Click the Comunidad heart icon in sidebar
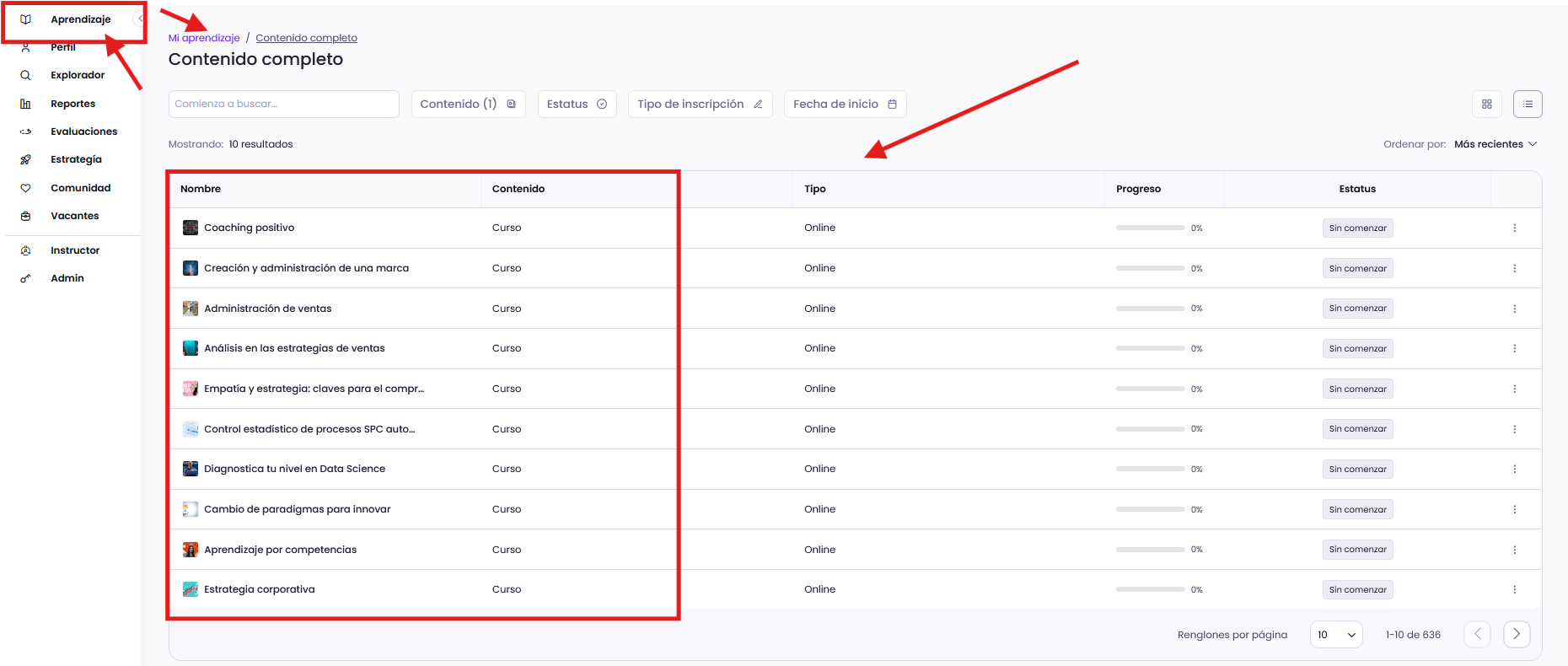 point(25,188)
